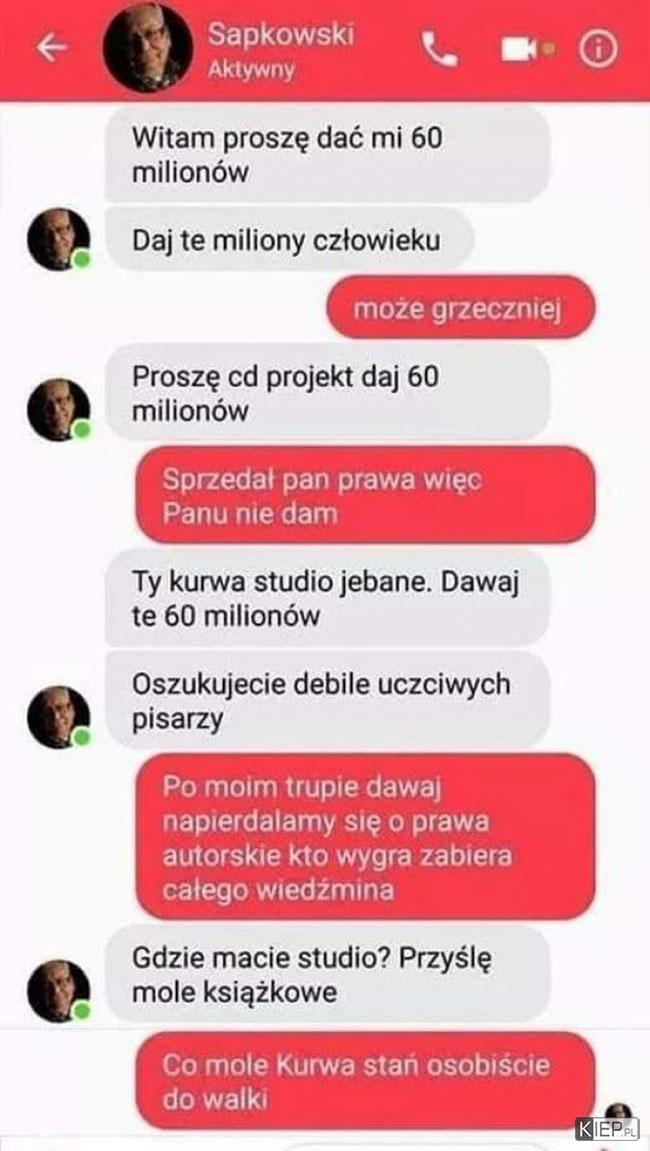The image size is (650, 1151).
Task: Select 'Ty kurwa studio jebane' message
Action: click(328, 598)
